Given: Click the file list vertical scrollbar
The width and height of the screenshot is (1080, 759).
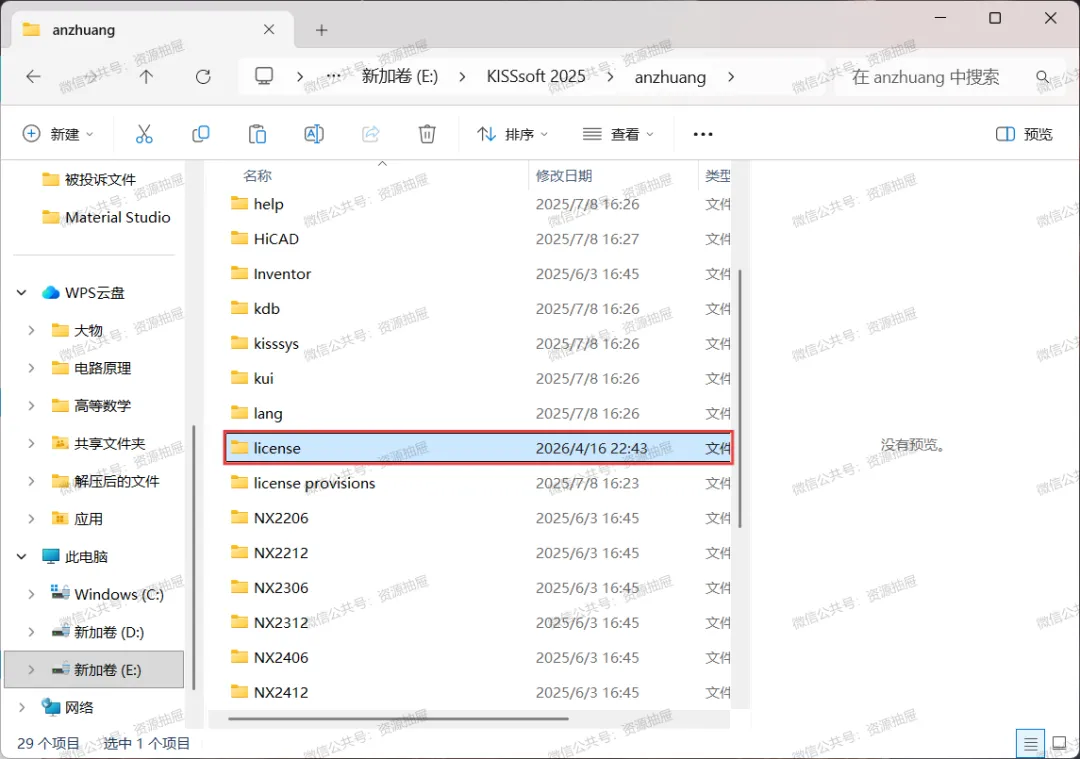Looking at the screenshot, I should click(x=740, y=399).
